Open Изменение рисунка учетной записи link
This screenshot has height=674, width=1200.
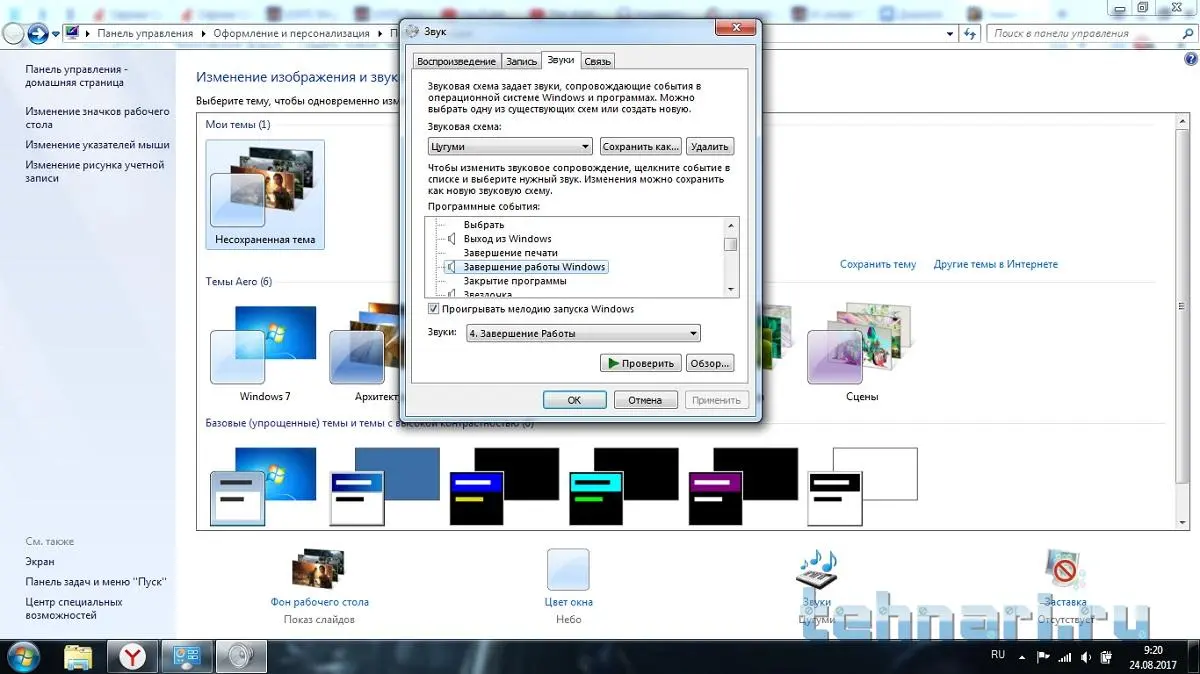(x=95, y=171)
